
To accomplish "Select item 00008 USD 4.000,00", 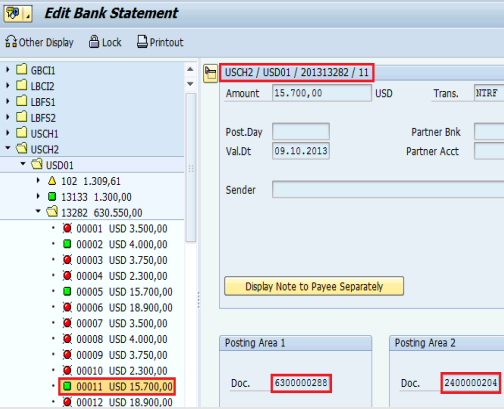I will point(122,339).
